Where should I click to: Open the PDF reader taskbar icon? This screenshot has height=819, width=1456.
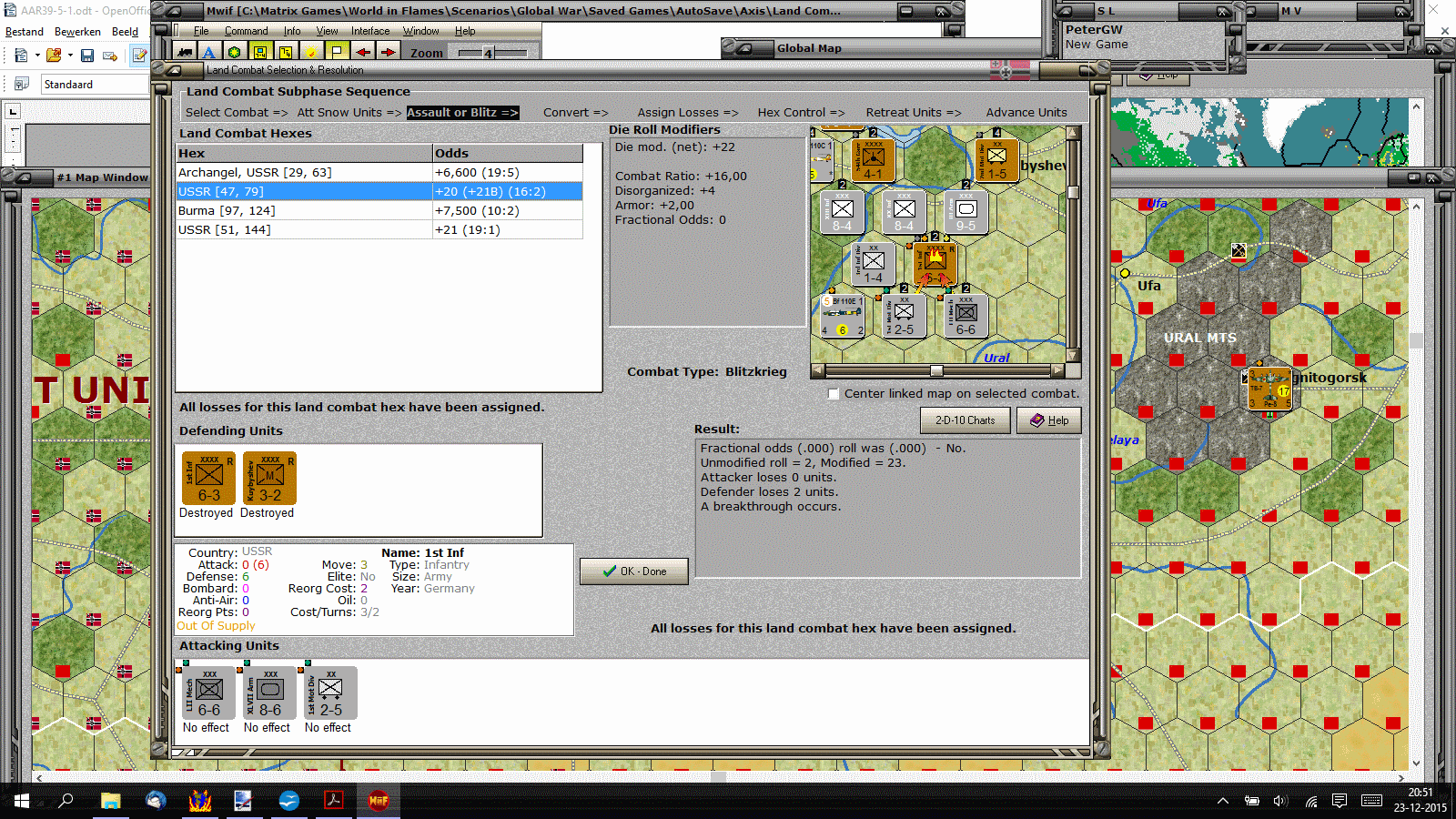coord(334,801)
